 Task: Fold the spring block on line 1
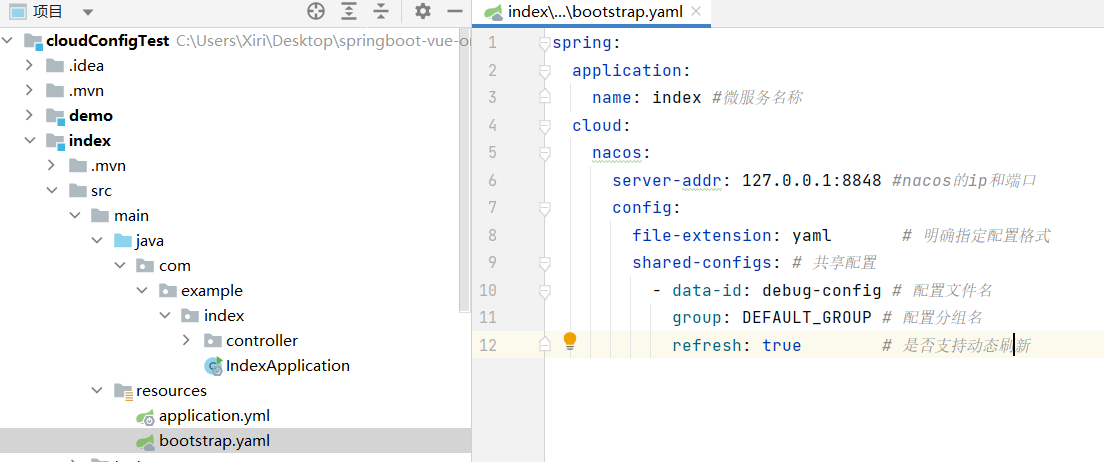[x=544, y=44]
